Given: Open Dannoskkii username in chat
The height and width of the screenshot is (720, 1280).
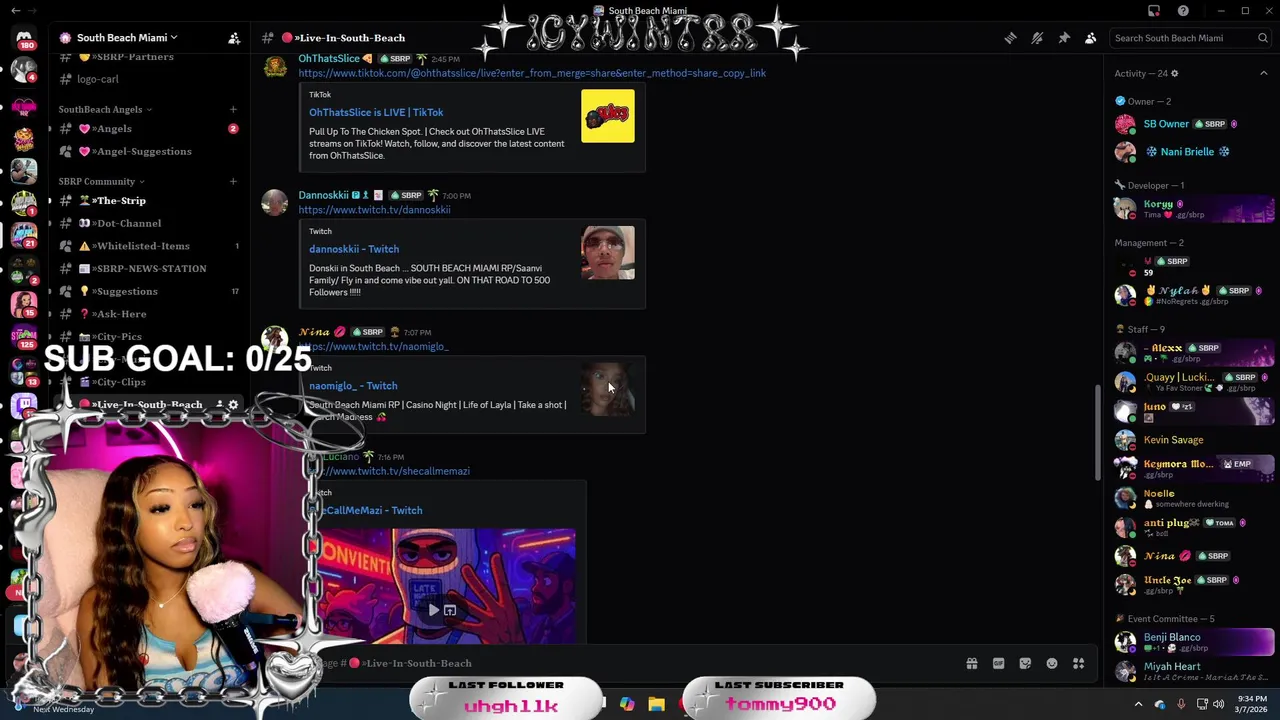Looking at the screenshot, I should tap(323, 195).
